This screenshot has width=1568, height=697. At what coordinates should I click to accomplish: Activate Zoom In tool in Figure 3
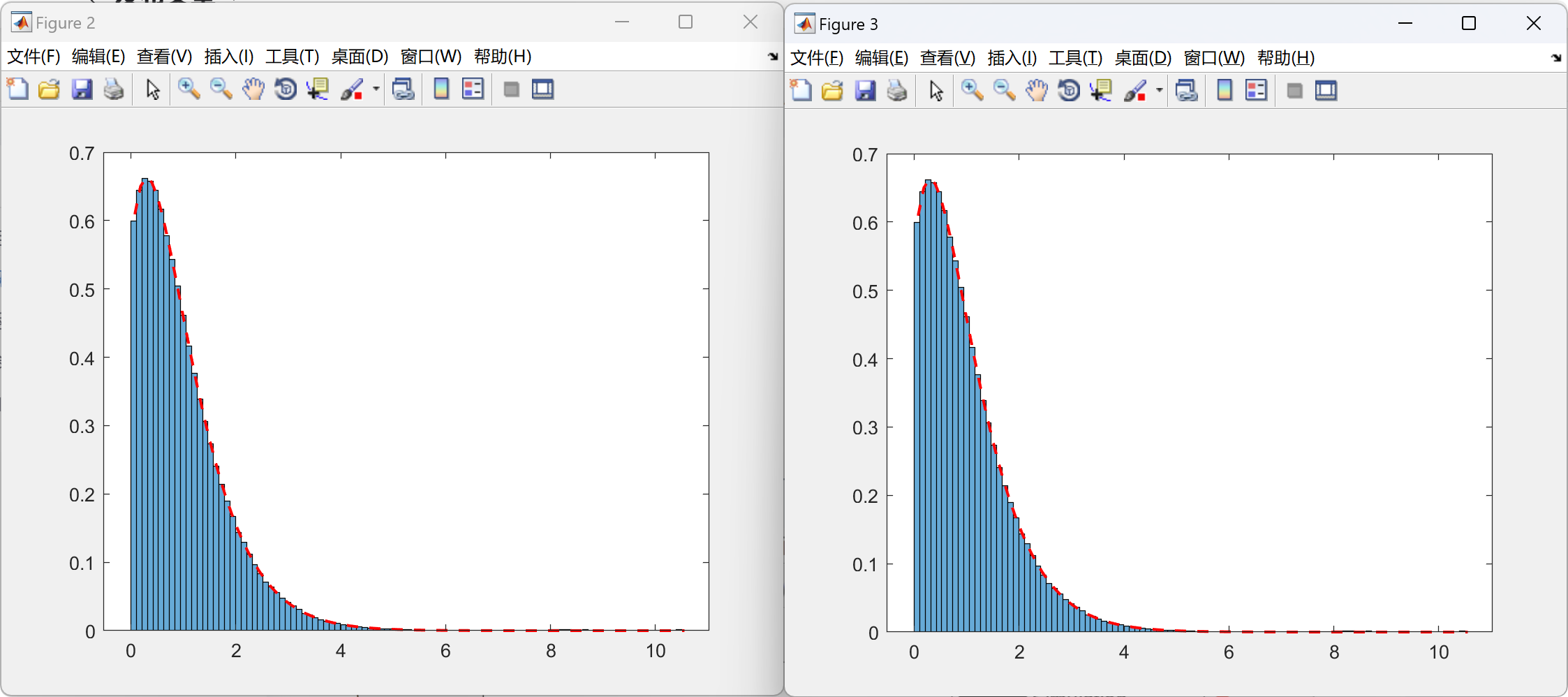pyautogui.click(x=972, y=91)
